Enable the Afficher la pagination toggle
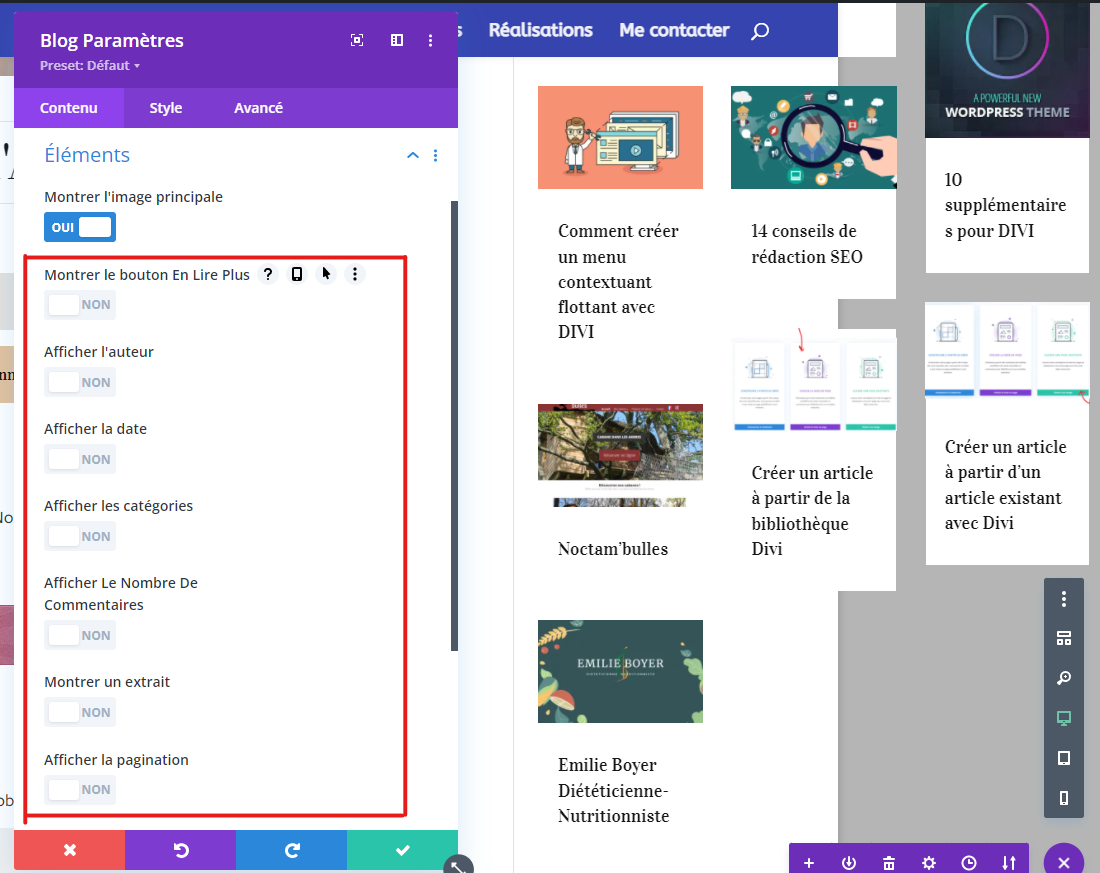 (80, 789)
